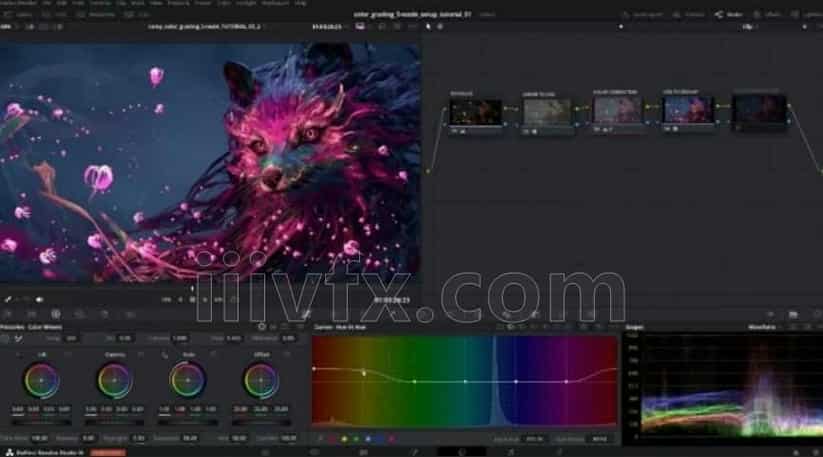Click the viewer image of the pink wolf
Image resolution: width=823 pixels, height=457 pixels.
[x=210, y=163]
